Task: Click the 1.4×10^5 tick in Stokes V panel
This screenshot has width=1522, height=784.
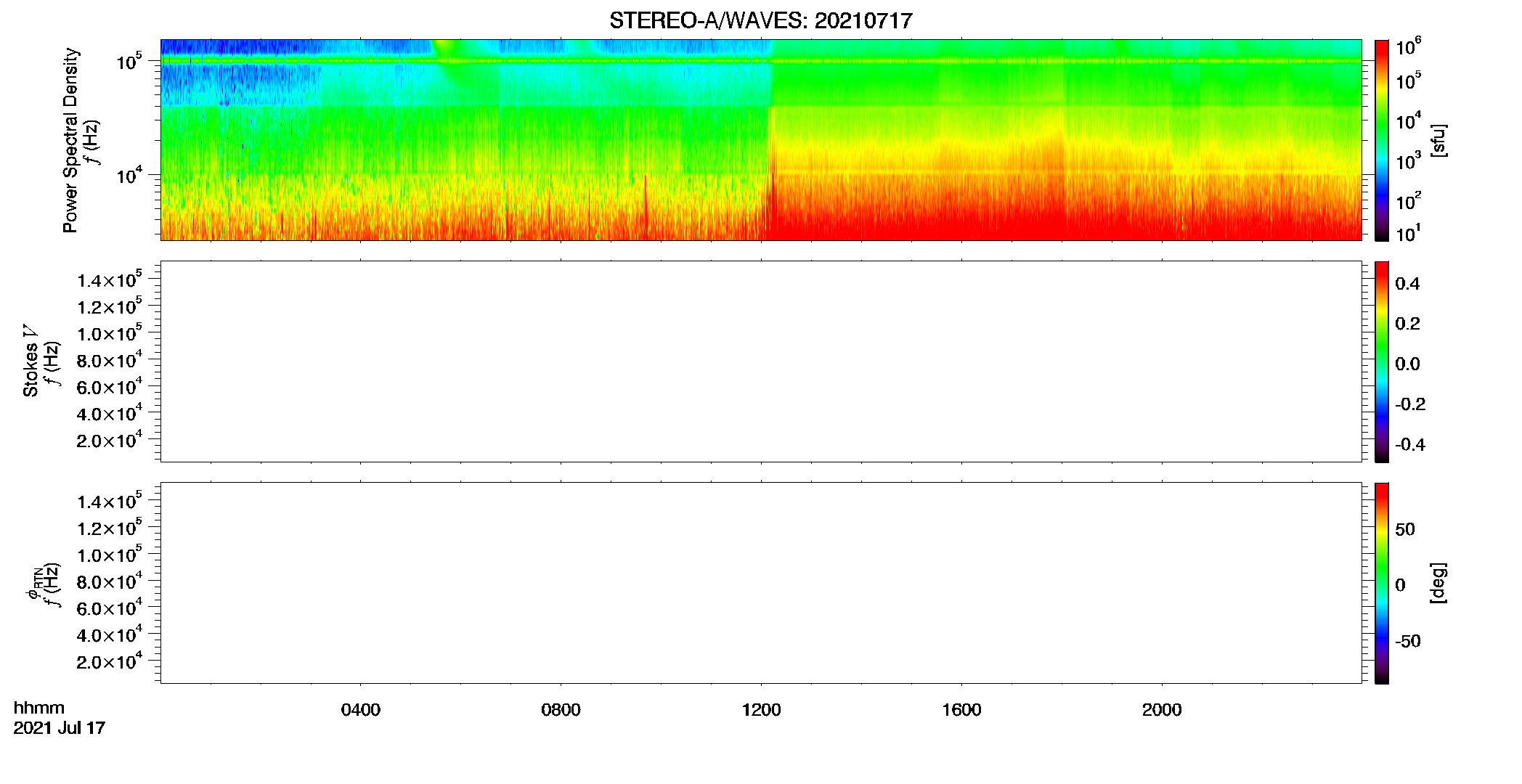Action: pyautogui.click(x=110, y=279)
